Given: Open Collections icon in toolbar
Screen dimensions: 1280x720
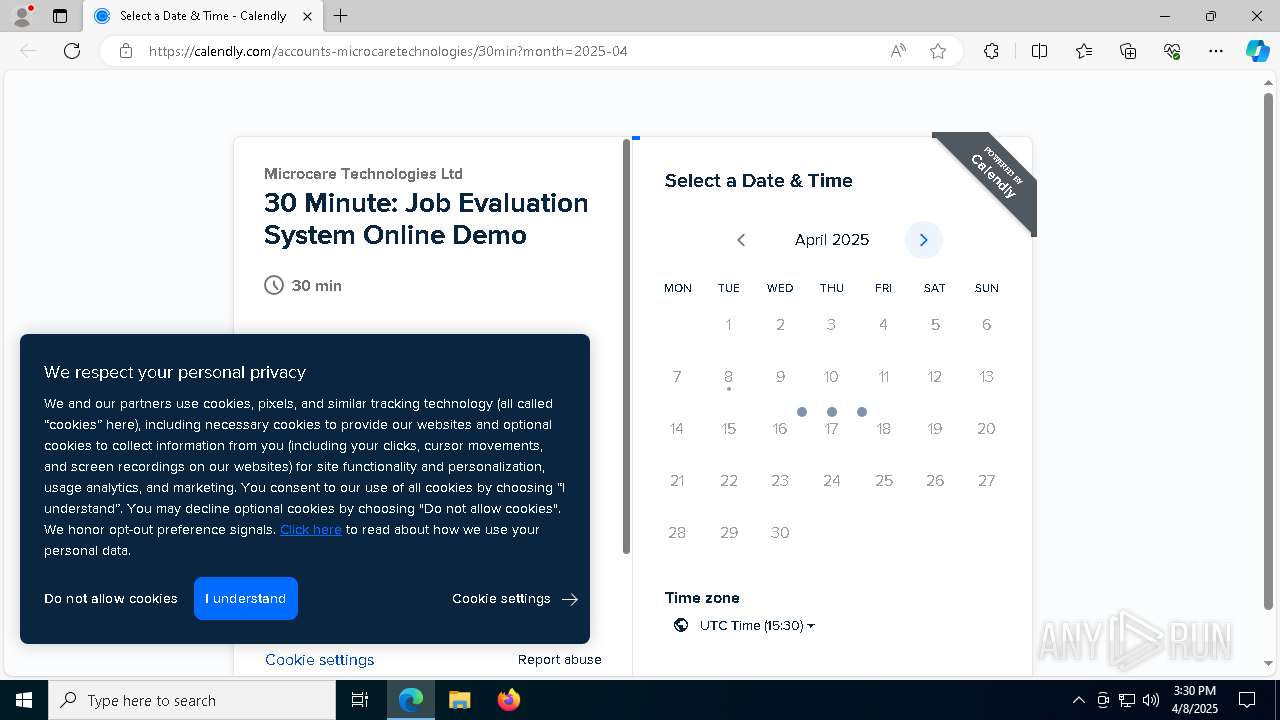Looking at the screenshot, I should pos(1128,51).
